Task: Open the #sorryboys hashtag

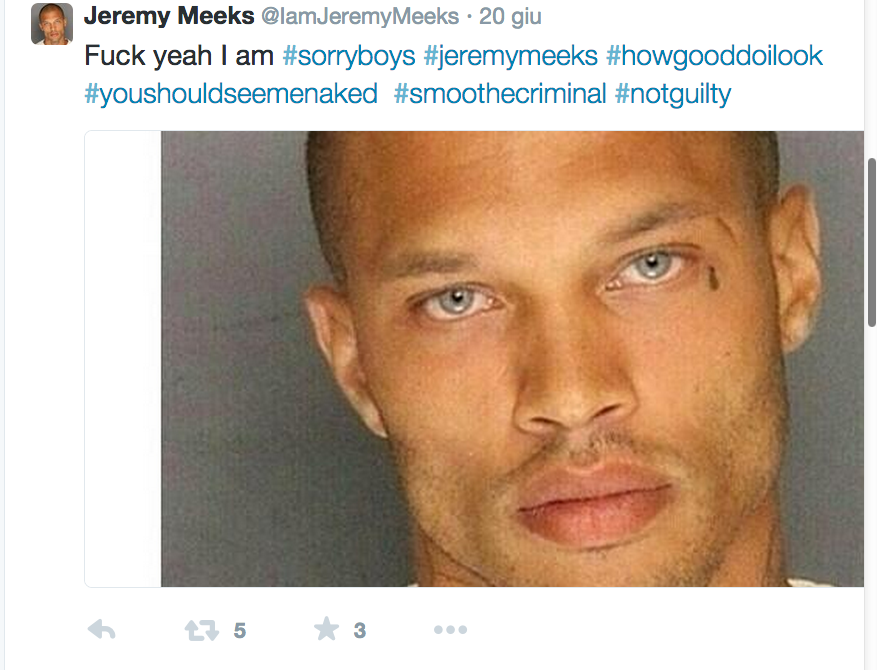Action: click(x=349, y=55)
